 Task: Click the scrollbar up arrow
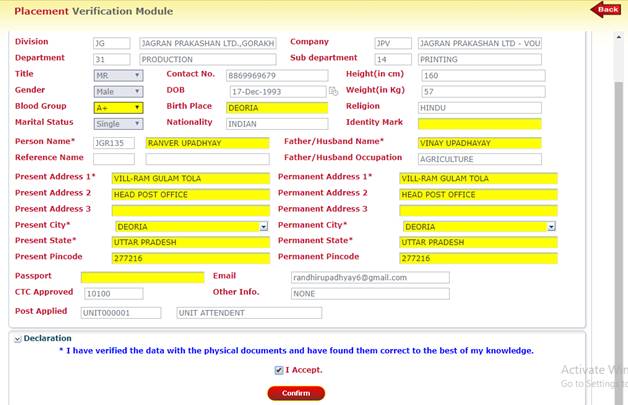tap(619, 37)
